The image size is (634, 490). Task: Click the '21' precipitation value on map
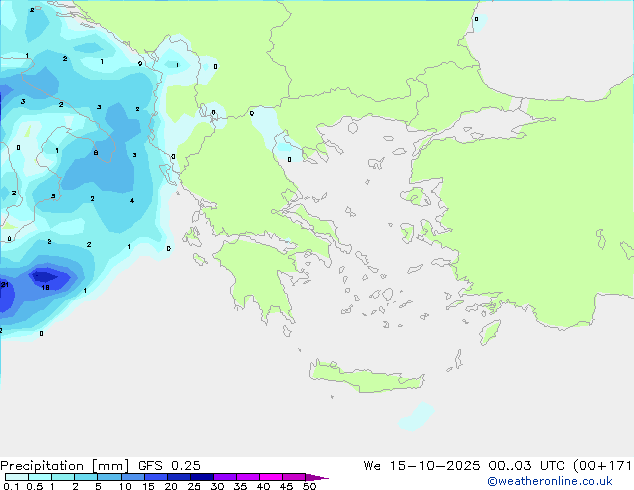(x=4, y=285)
